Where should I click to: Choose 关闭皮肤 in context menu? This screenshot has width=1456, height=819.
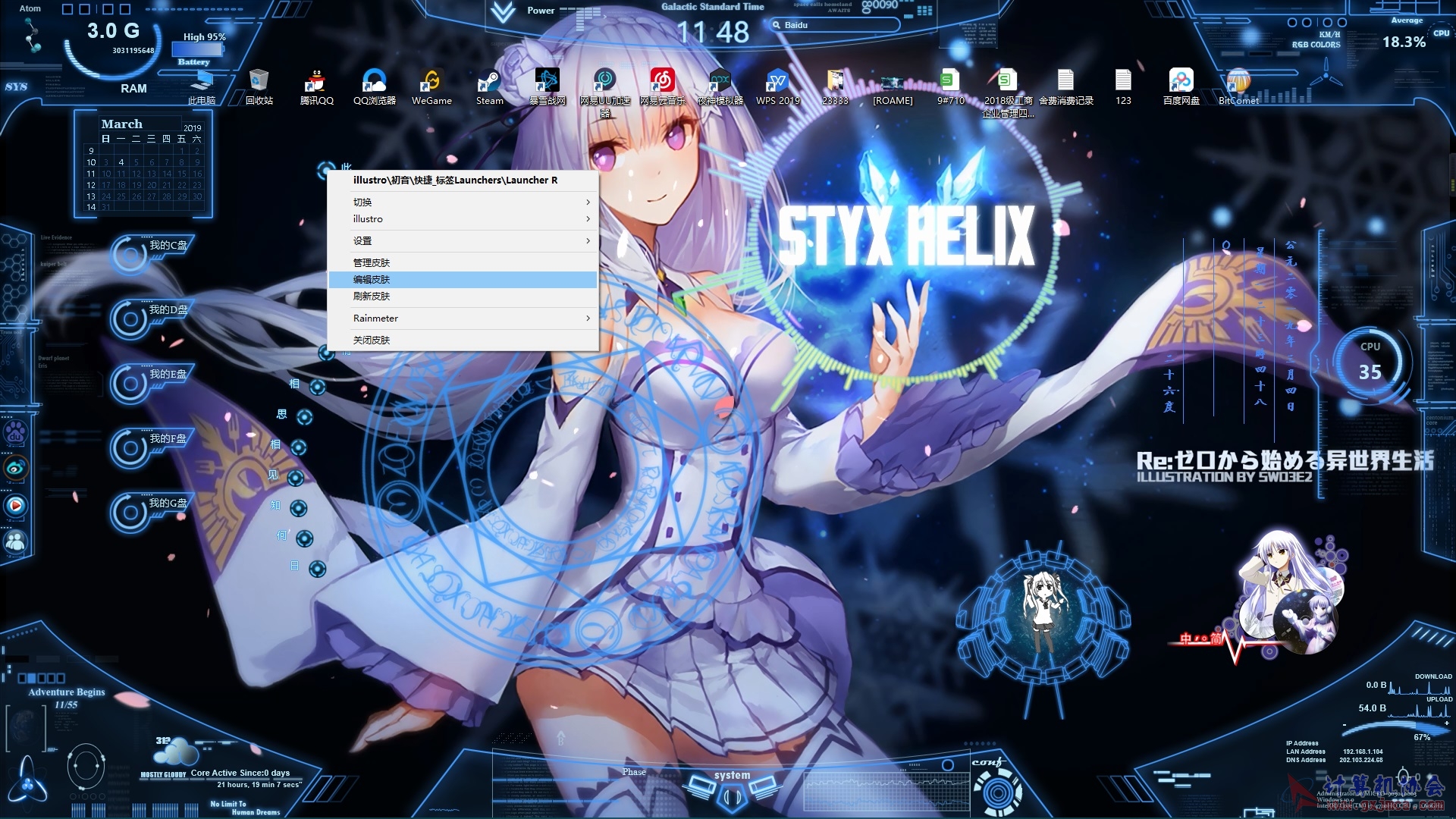463,340
